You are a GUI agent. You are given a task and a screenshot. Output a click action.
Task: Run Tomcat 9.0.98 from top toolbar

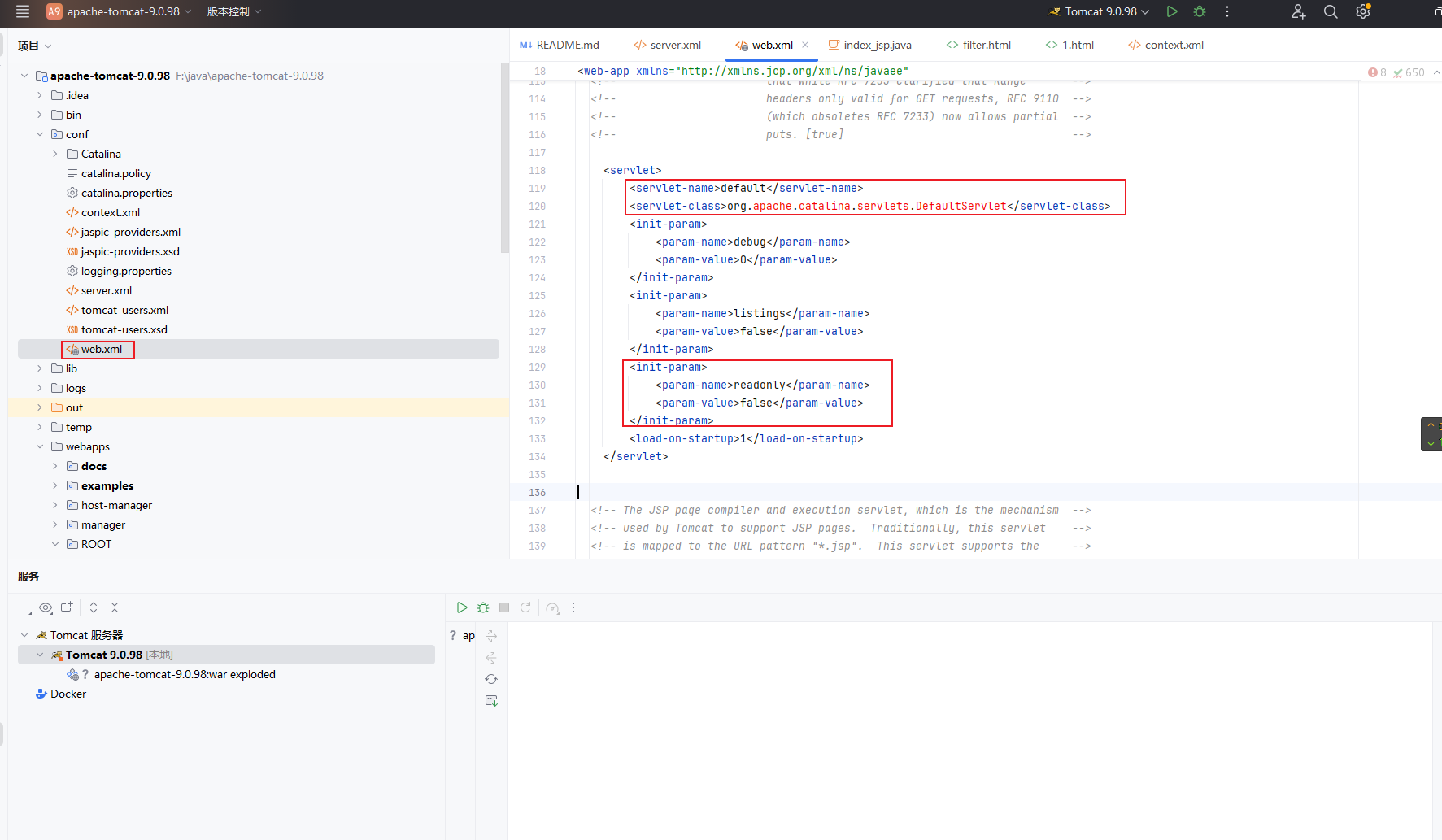click(x=1172, y=11)
